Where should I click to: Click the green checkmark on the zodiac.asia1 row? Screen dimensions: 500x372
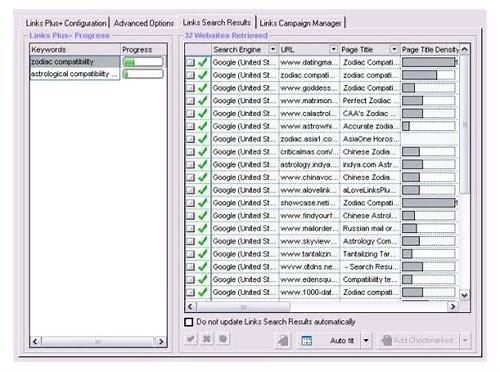[202, 139]
